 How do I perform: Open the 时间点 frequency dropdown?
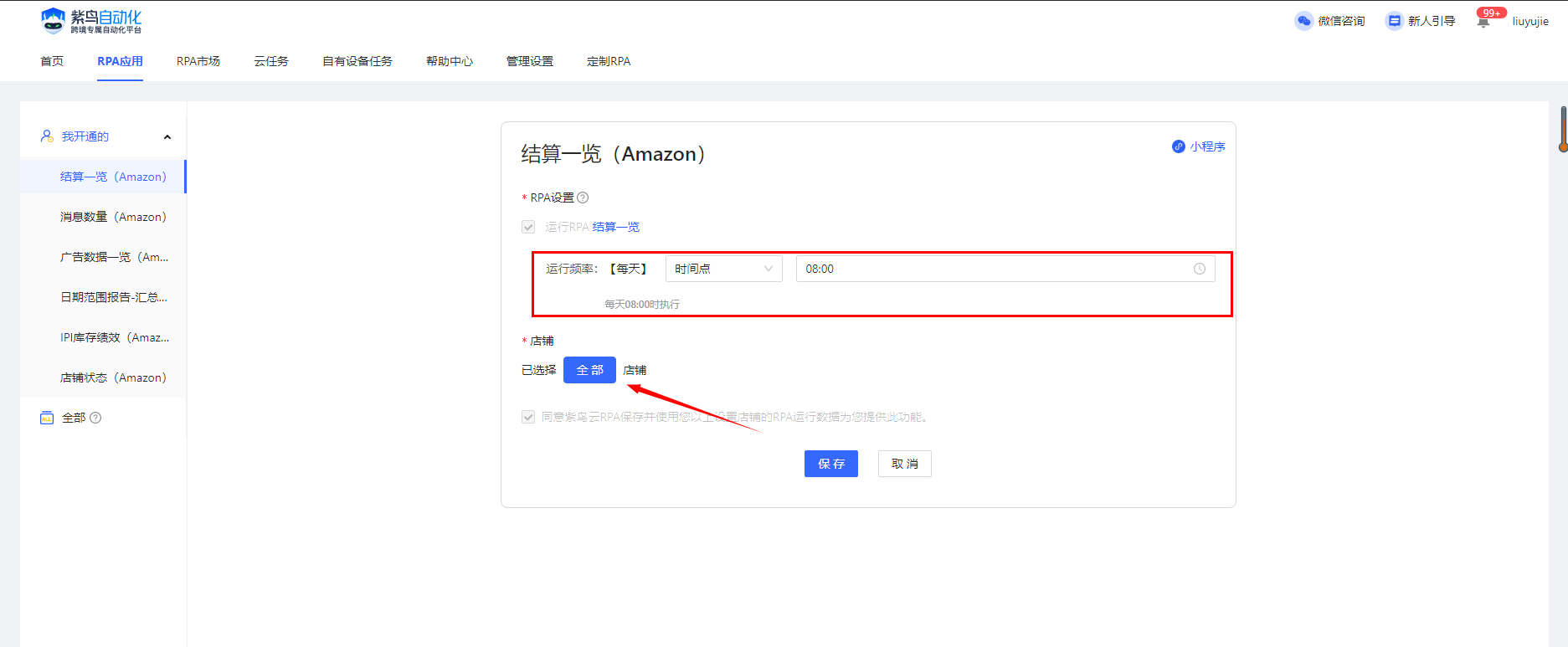tap(724, 269)
